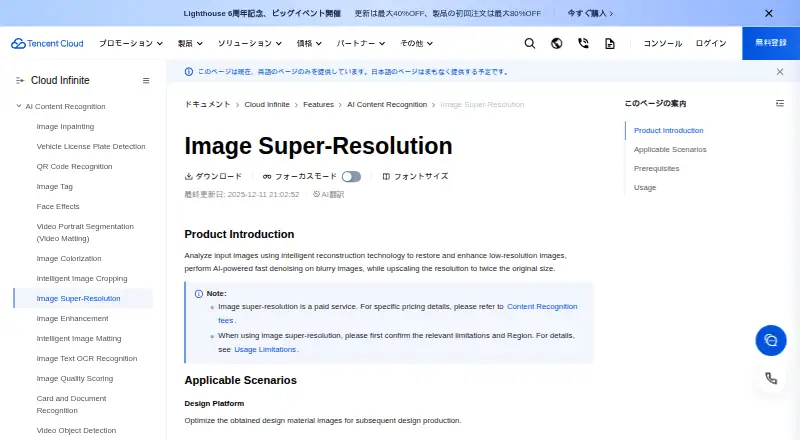
Task: Open the chat support floating button
Action: tap(770, 340)
